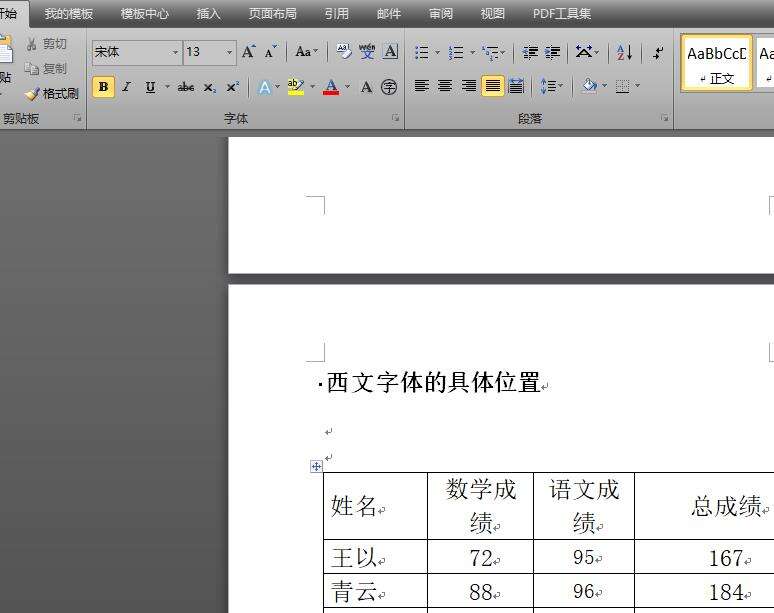The image size is (774, 613).
Task: Open the underline style dropdown arrow
Action: (x=167, y=87)
